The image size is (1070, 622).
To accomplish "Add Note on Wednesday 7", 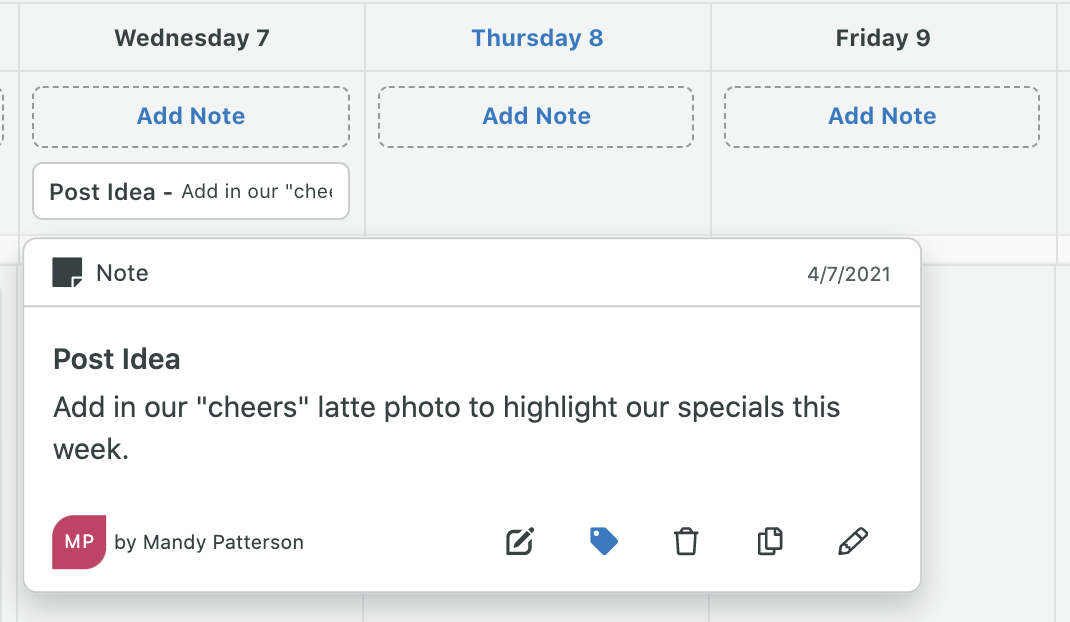I will pyautogui.click(x=191, y=116).
